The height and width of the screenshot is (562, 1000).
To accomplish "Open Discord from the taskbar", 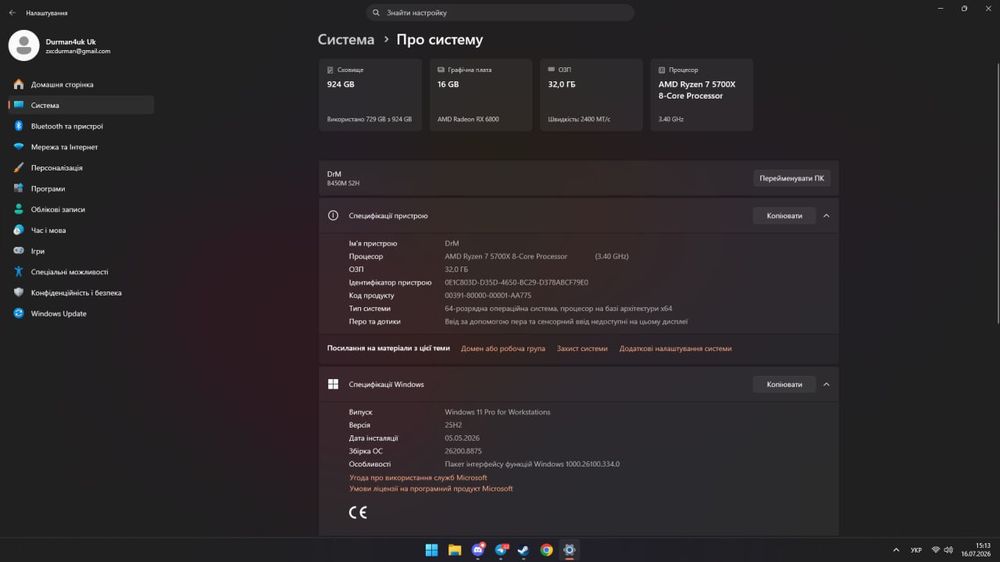I will tap(478, 550).
